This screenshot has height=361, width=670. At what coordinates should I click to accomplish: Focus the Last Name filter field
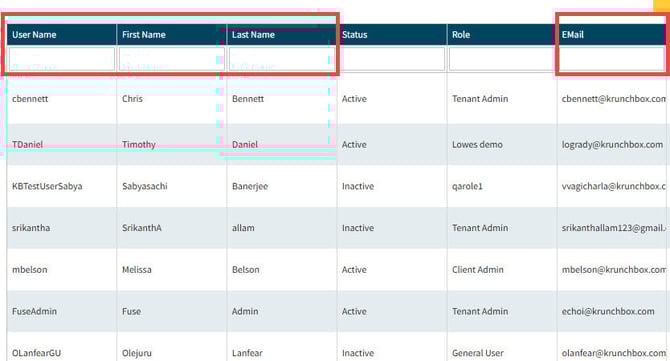coord(282,59)
